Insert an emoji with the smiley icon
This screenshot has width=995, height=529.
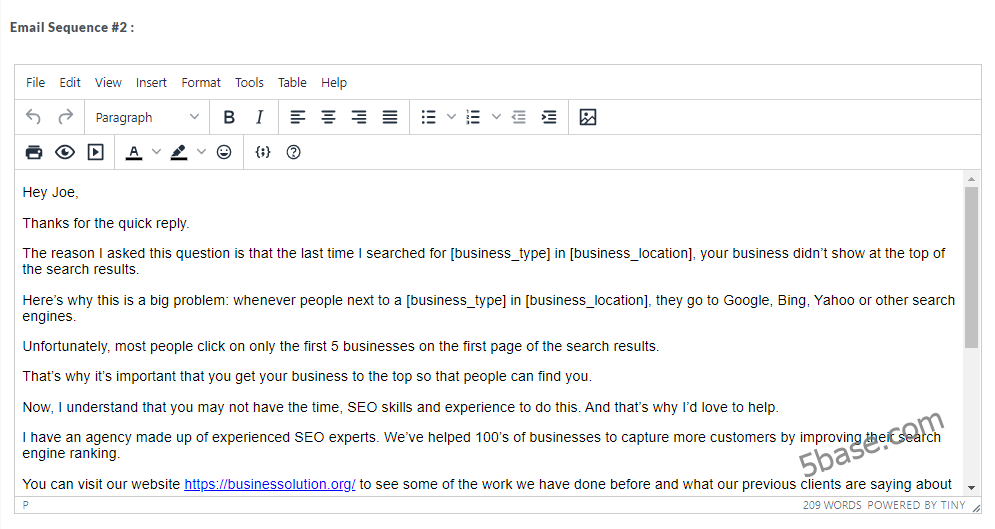point(224,152)
